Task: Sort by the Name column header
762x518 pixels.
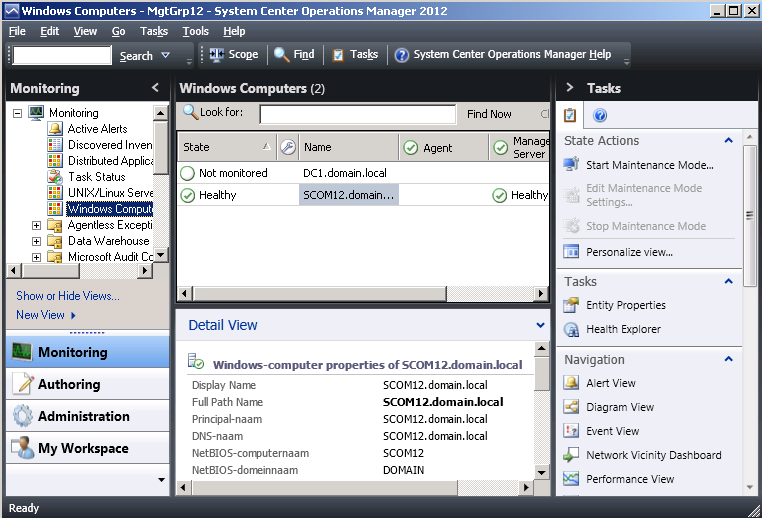Action: click(x=349, y=147)
